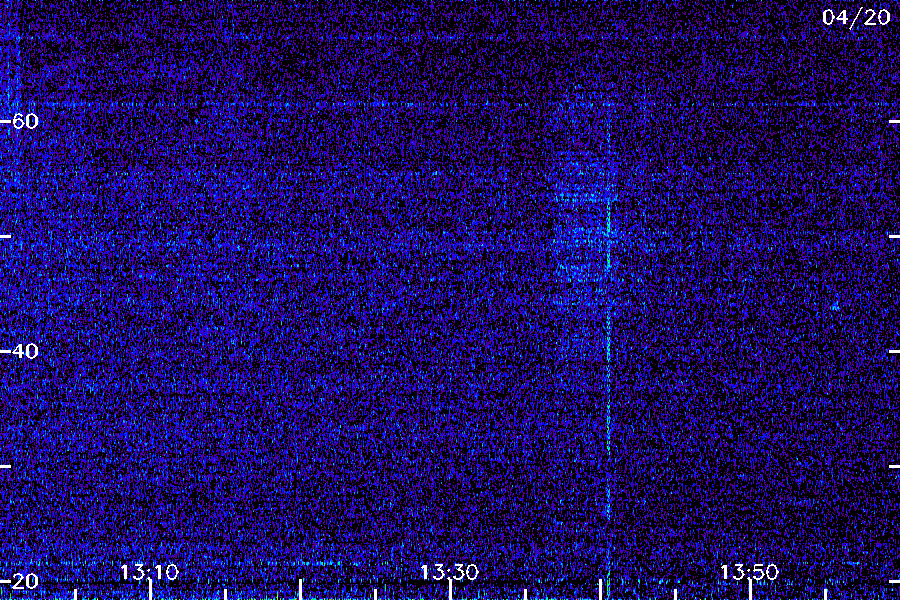This screenshot has height=600, width=900.
Task: Click the 40 frequency axis label
Action: [x=25, y=351]
